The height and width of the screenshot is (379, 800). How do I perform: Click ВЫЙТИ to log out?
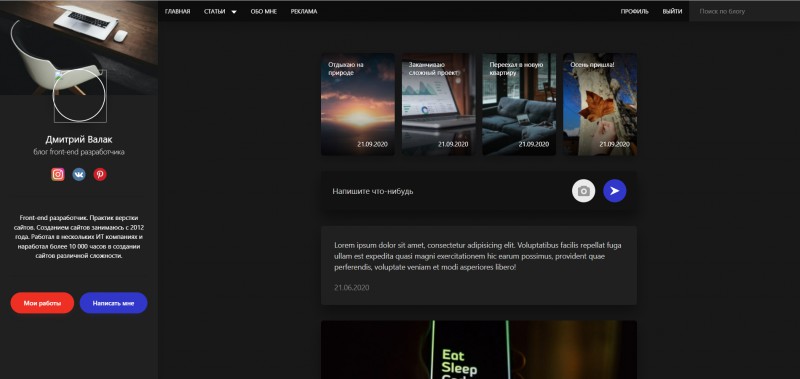672,12
